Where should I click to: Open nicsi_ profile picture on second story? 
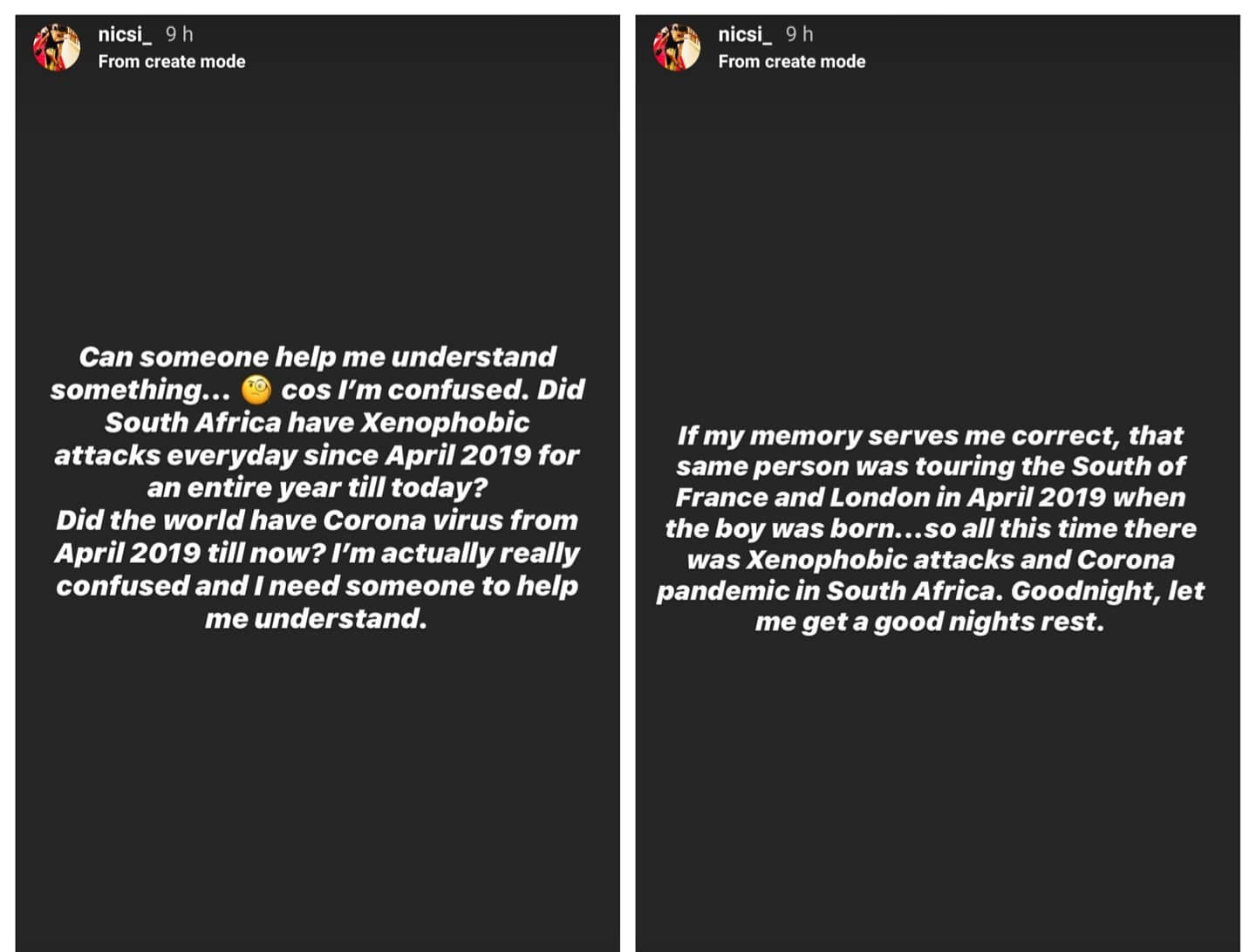677,47
